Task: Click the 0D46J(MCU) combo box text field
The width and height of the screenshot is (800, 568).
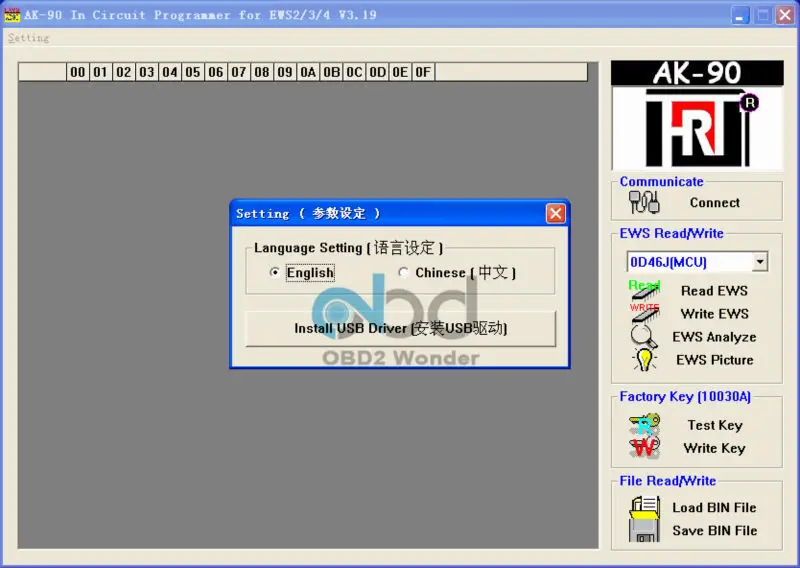Action: click(689, 262)
